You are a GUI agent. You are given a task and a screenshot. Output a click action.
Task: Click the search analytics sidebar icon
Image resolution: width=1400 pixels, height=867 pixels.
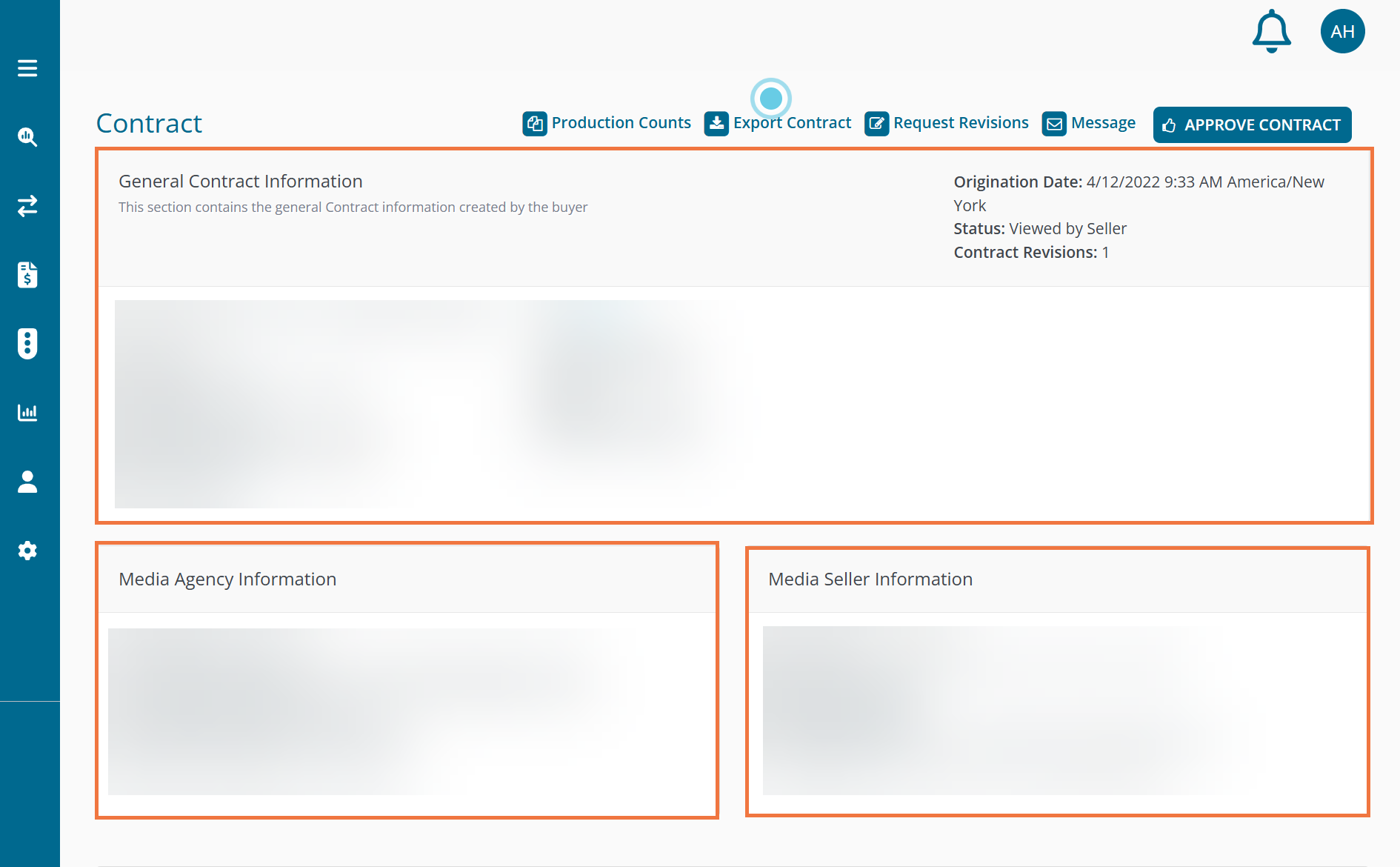pyautogui.click(x=27, y=137)
